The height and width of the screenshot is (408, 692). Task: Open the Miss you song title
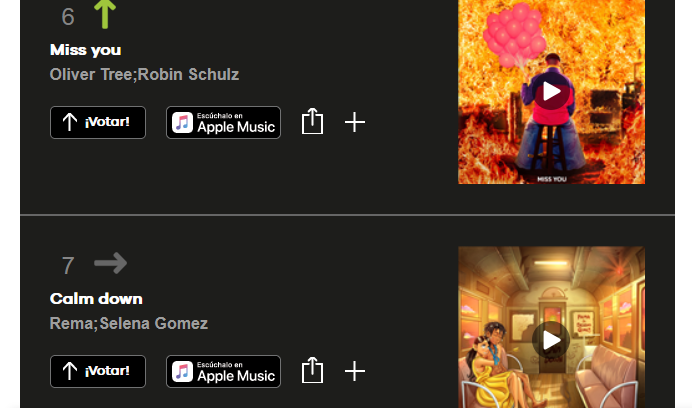coord(86,50)
